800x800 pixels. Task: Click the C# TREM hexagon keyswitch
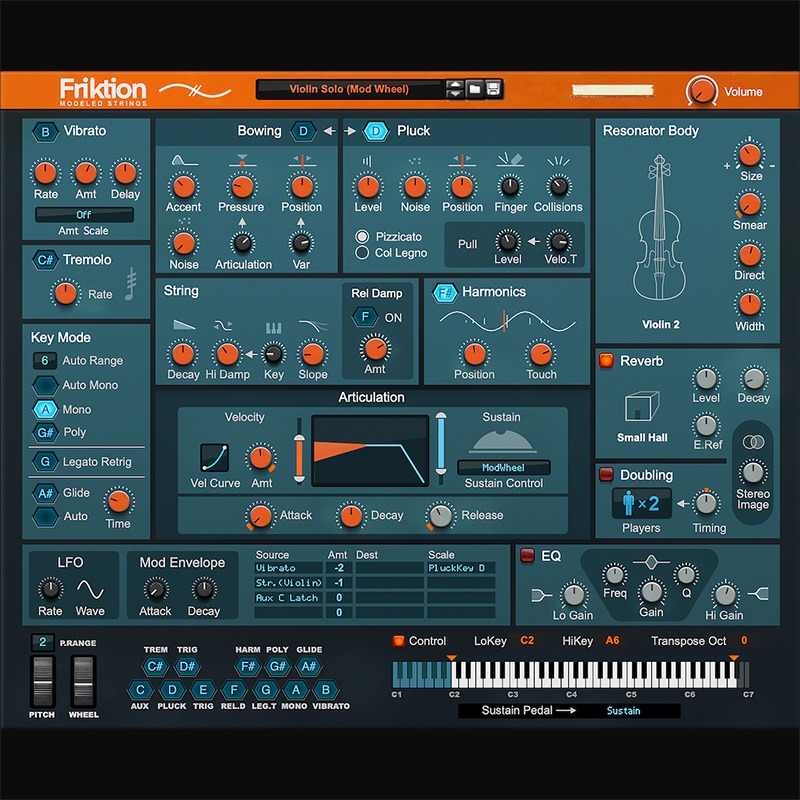(x=155, y=666)
